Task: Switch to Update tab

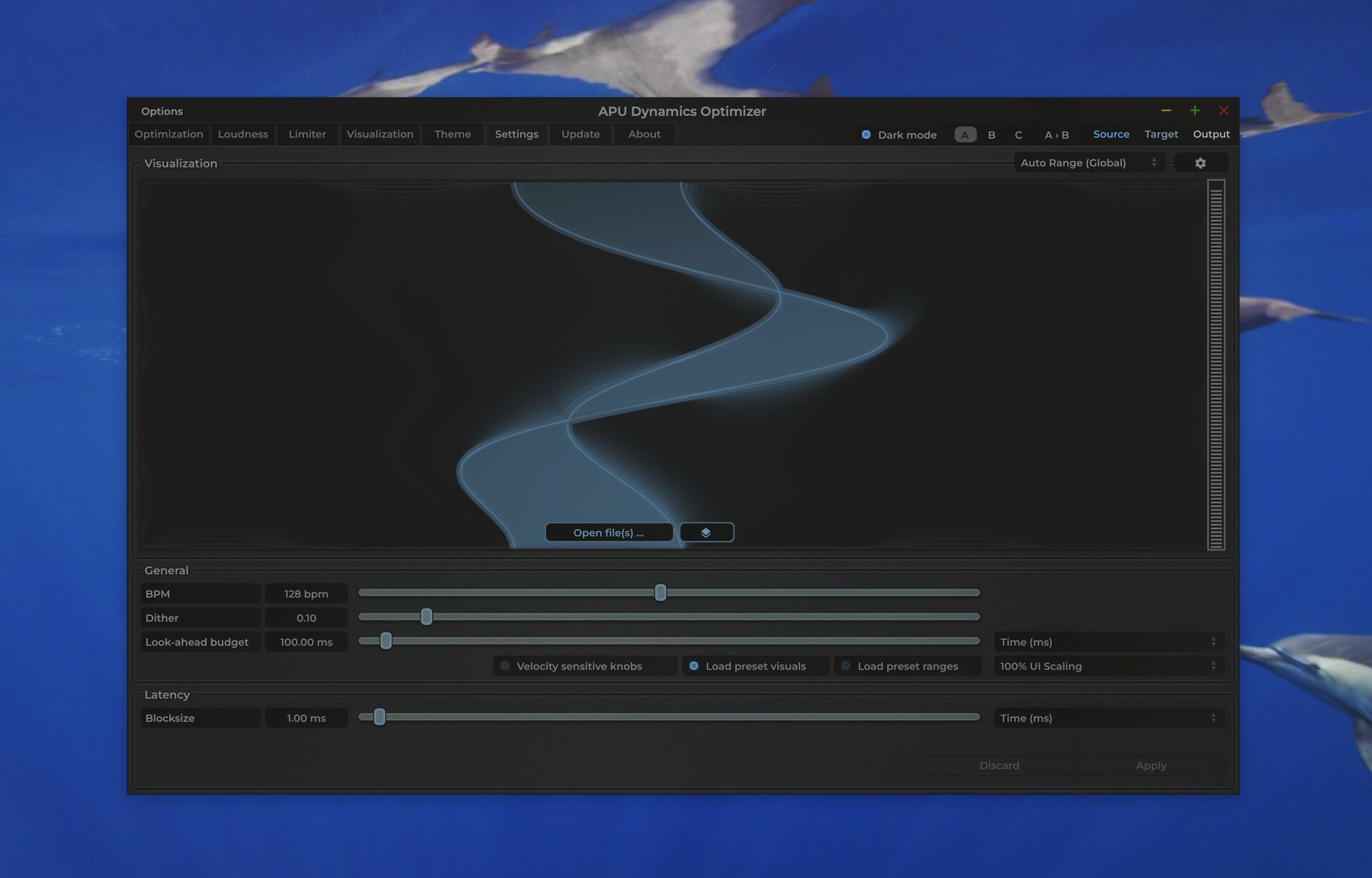Action: [580, 134]
